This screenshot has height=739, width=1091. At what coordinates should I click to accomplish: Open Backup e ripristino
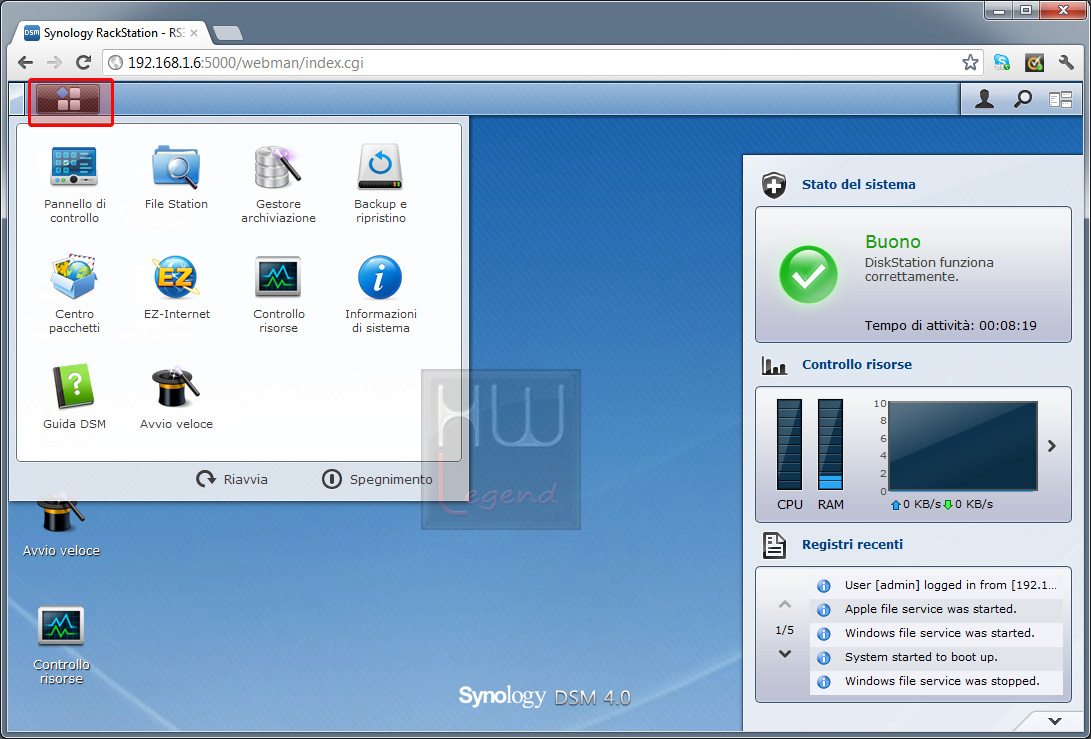click(x=381, y=184)
